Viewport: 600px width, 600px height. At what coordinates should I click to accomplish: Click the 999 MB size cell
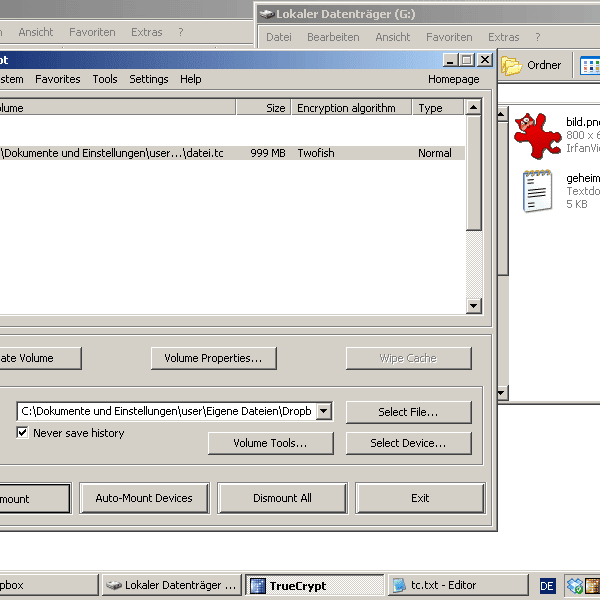click(268, 153)
